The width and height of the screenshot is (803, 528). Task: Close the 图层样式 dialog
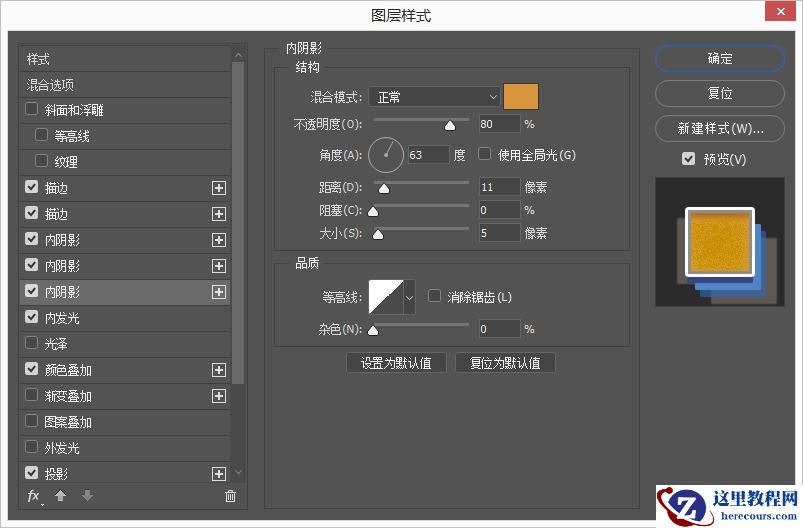[780, 11]
